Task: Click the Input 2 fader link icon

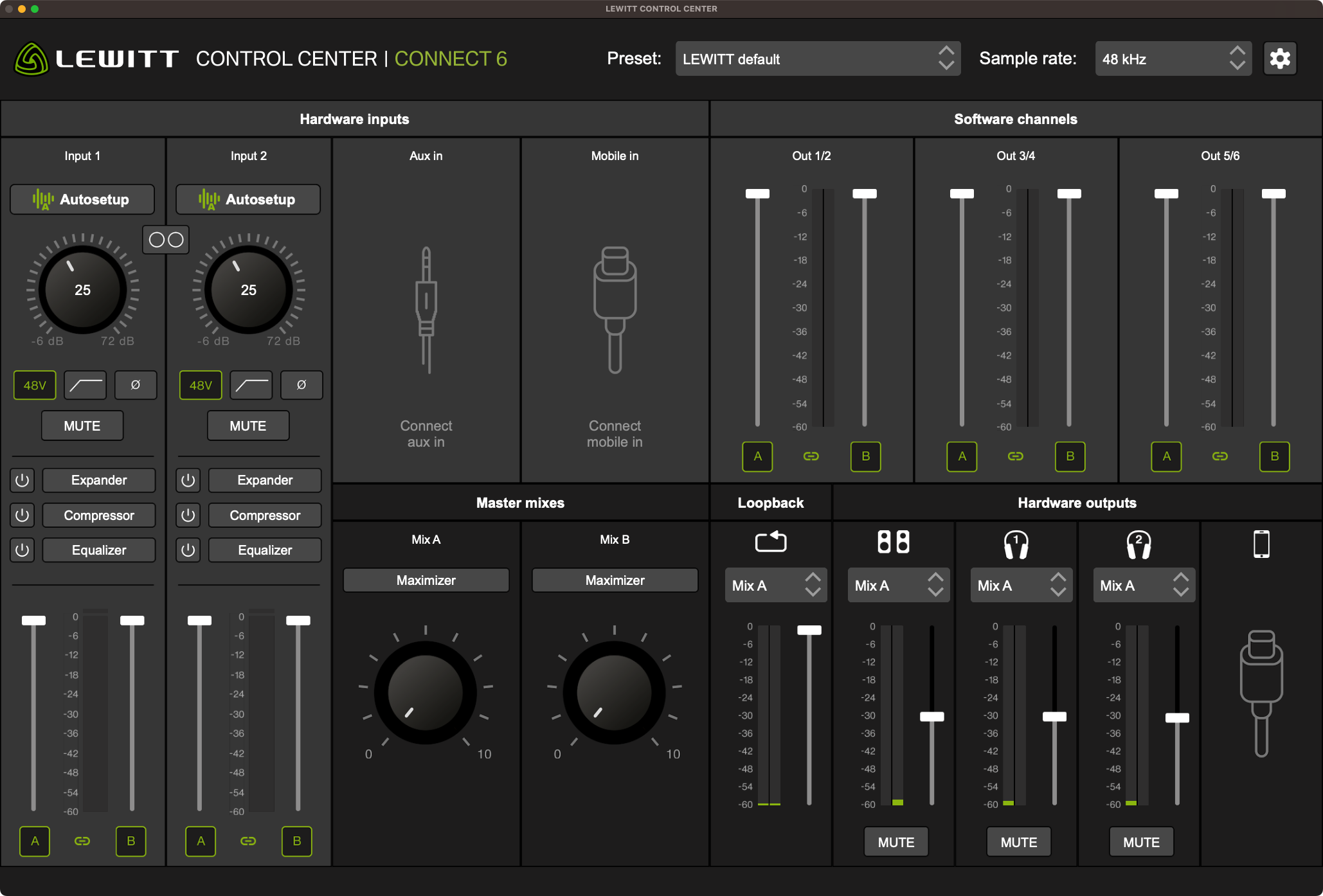Action: click(248, 841)
